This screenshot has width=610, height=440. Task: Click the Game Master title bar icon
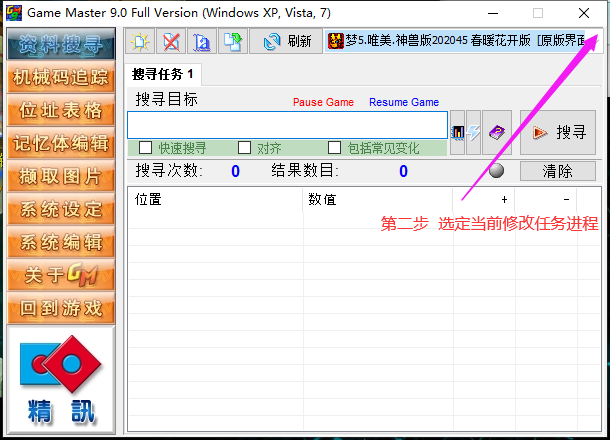14,13
